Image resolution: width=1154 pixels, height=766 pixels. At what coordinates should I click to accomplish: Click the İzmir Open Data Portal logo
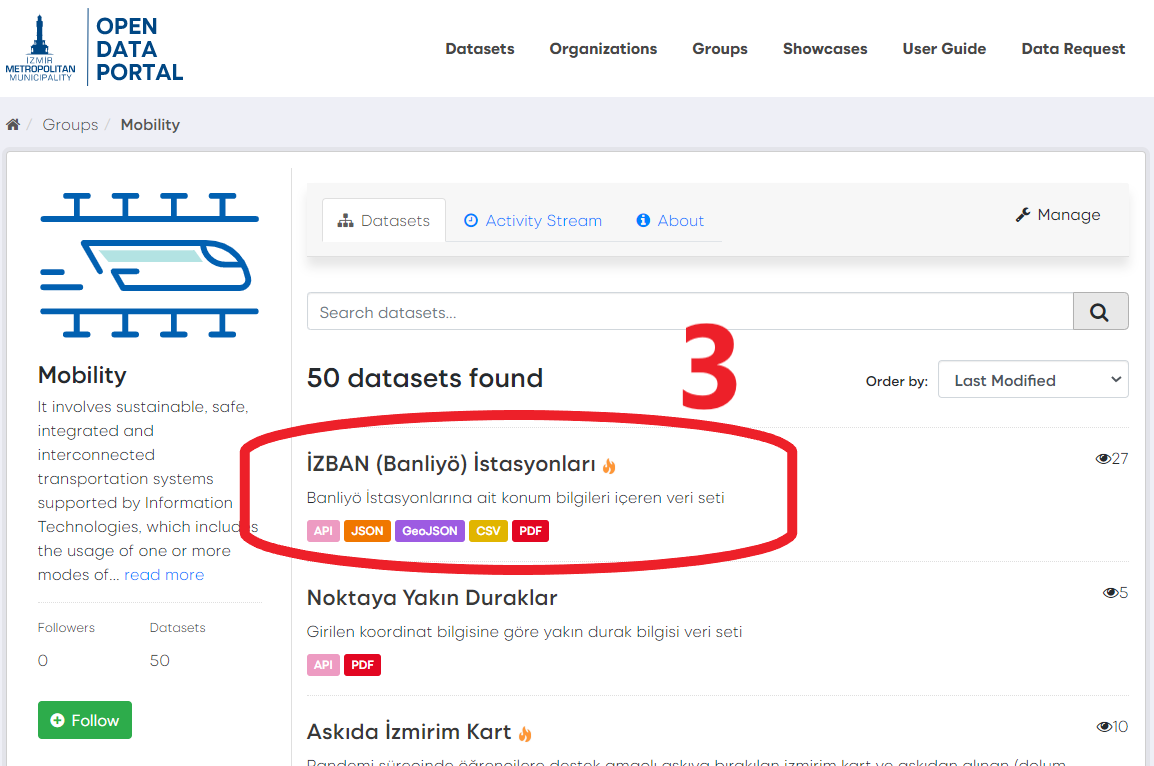coord(95,47)
